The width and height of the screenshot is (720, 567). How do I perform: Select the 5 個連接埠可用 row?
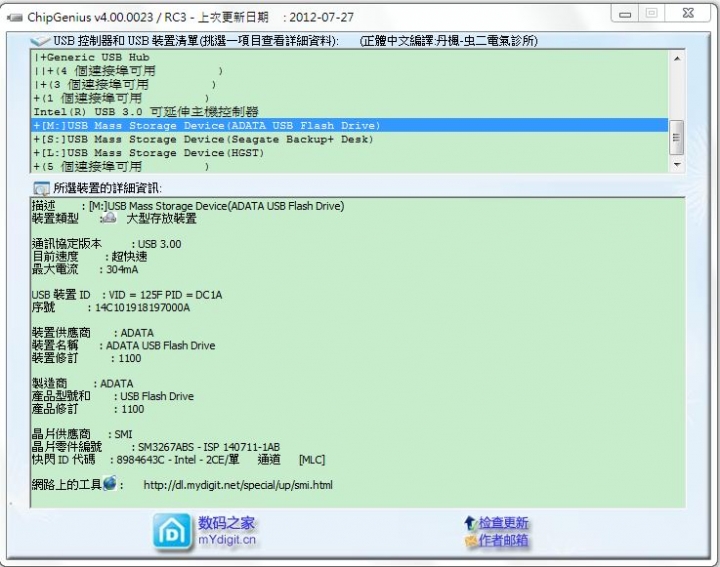click(x=350, y=166)
